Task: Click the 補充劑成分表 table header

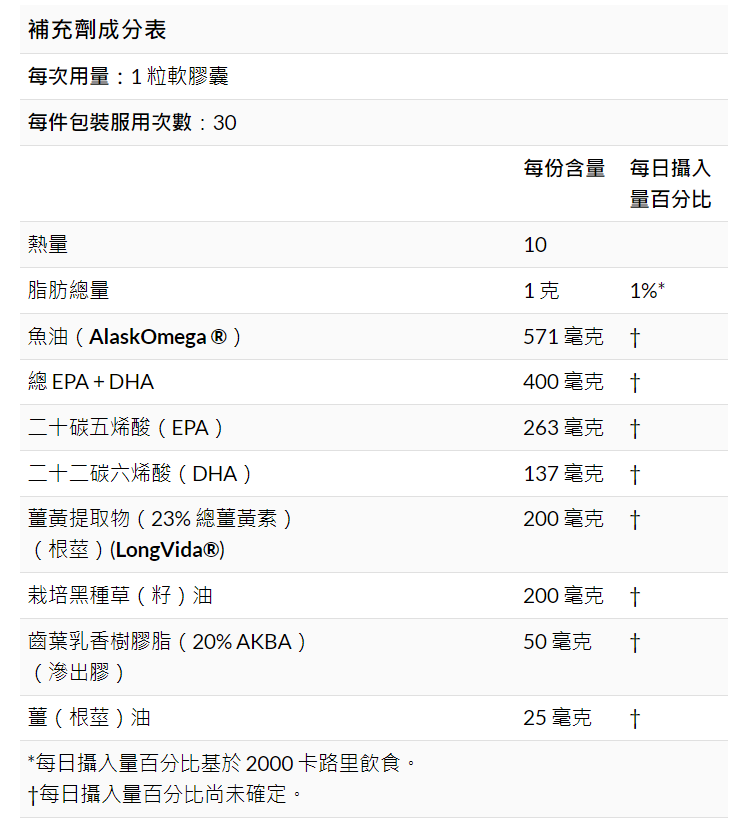Action: (x=98, y=30)
